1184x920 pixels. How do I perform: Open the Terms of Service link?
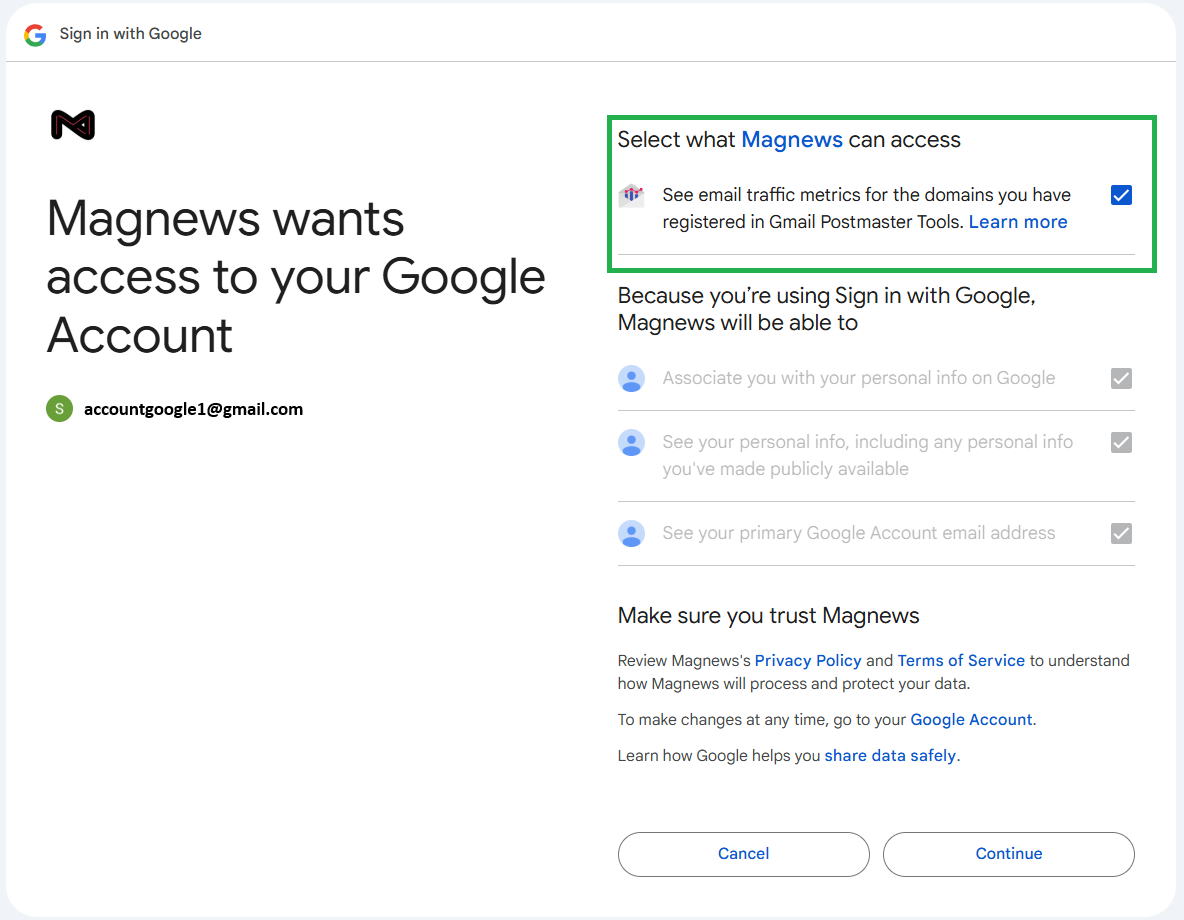click(960, 661)
